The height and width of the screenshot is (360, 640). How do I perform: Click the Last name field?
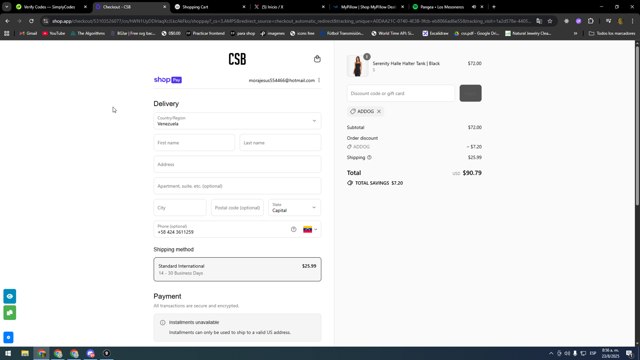(x=280, y=143)
